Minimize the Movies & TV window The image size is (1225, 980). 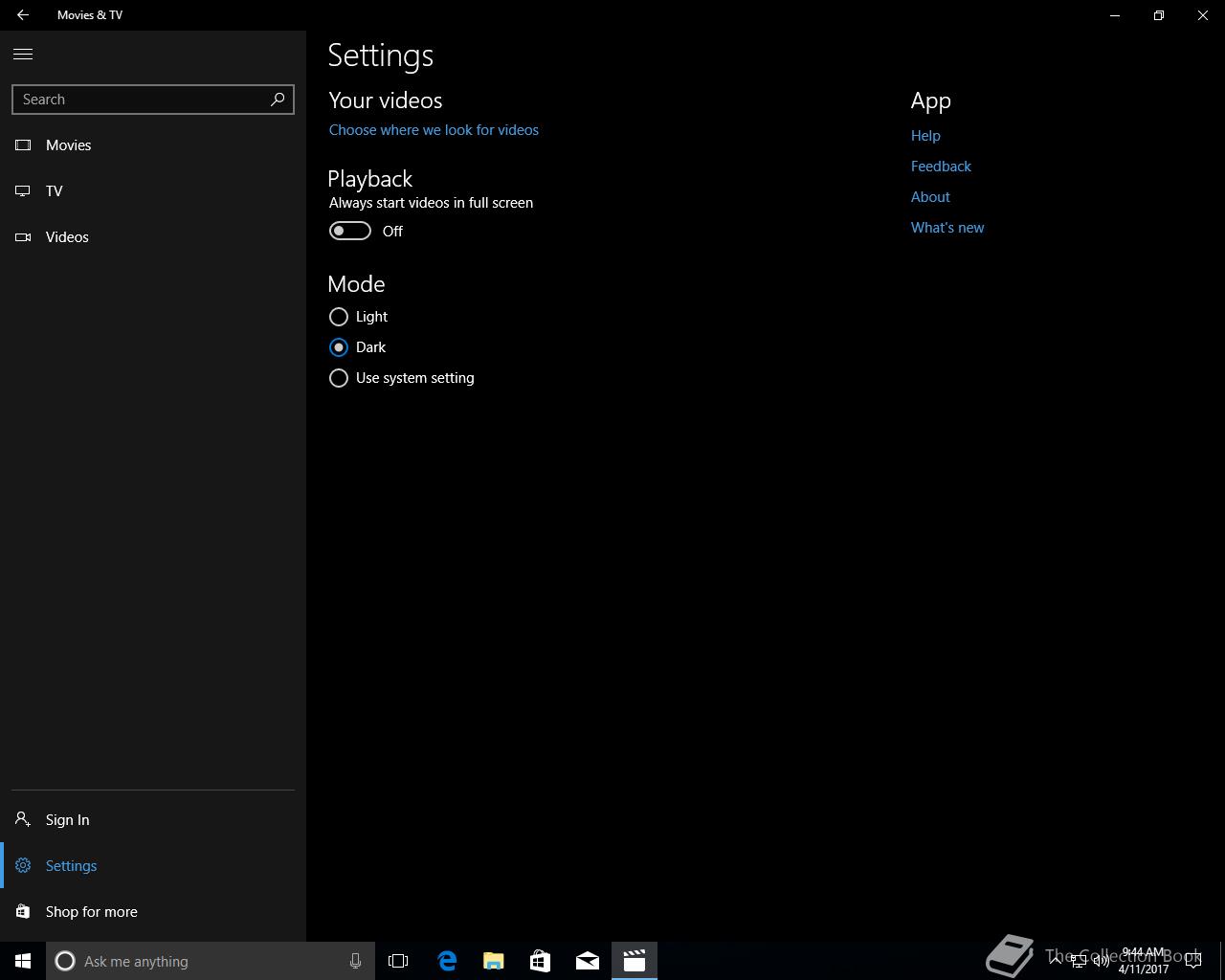(1115, 15)
